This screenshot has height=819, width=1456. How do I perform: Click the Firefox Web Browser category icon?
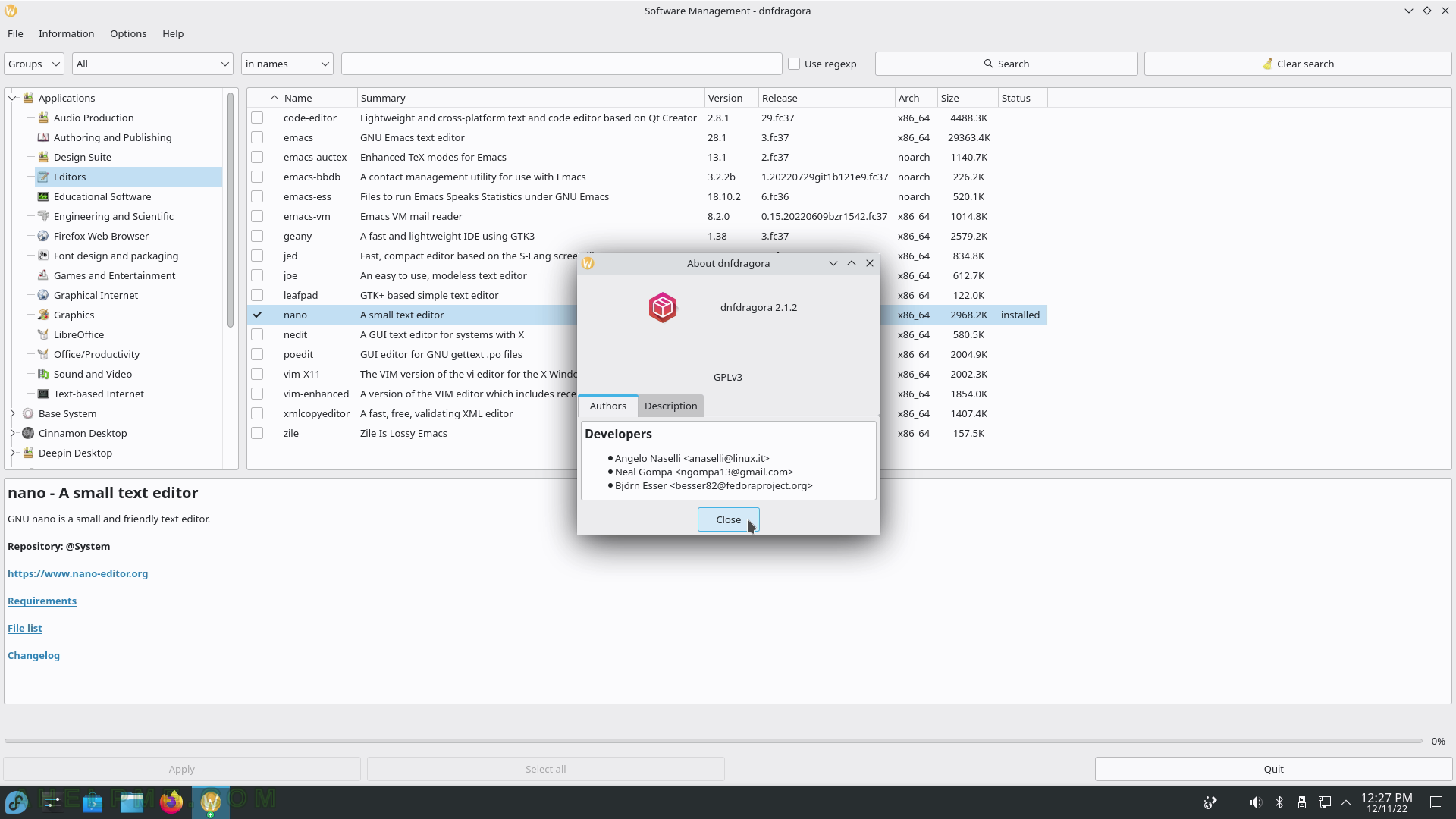pyautogui.click(x=43, y=236)
